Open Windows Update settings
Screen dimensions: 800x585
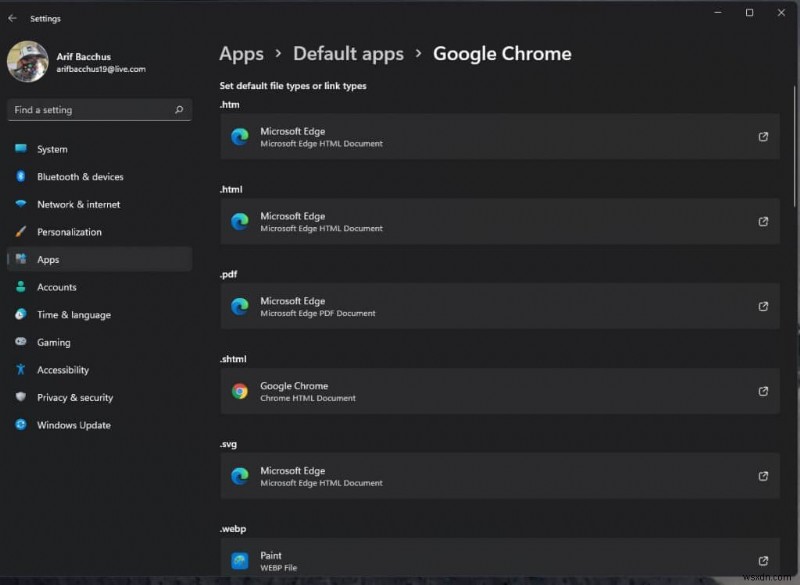click(72, 424)
